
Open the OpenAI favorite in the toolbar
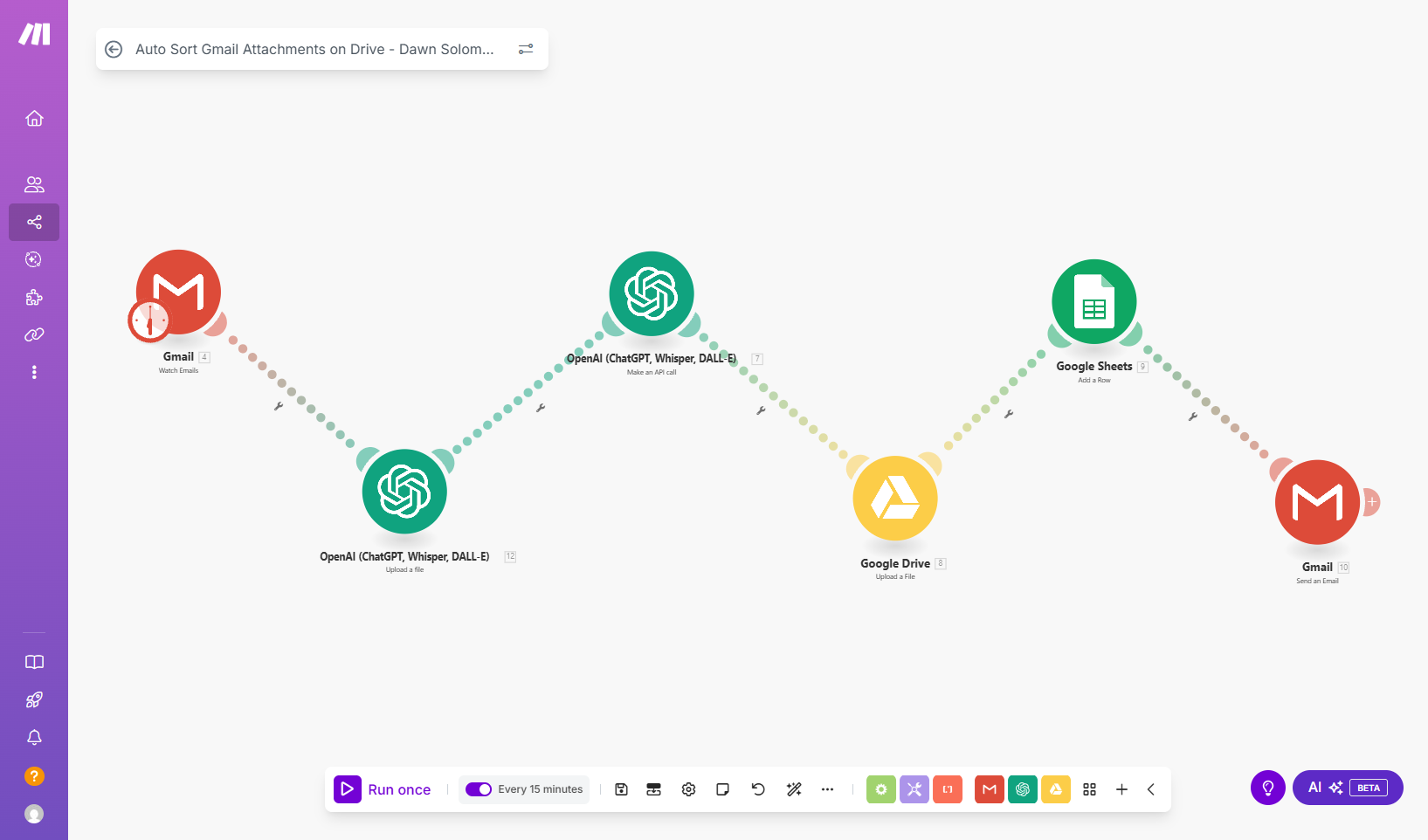[1023, 789]
